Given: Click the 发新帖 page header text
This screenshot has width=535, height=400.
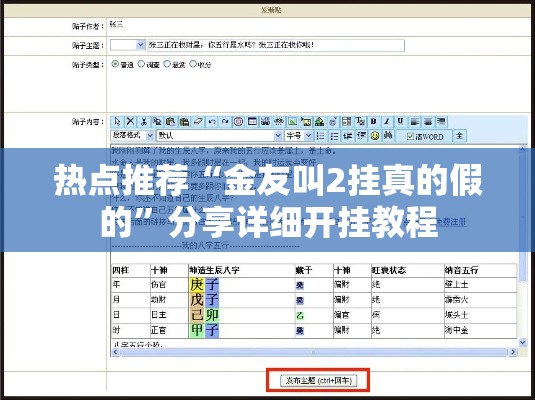Looking at the screenshot, I should tap(271, 10).
